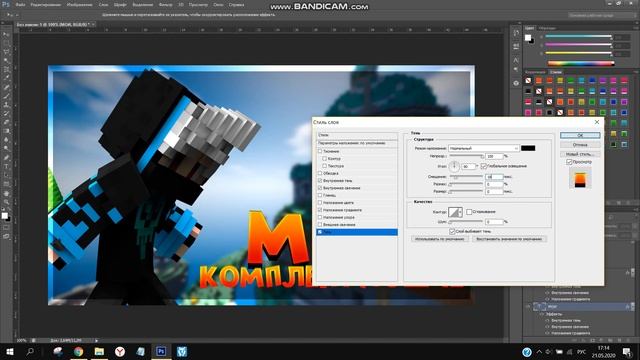Open the Изображение menu

pyautogui.click(x=79, y=5)
